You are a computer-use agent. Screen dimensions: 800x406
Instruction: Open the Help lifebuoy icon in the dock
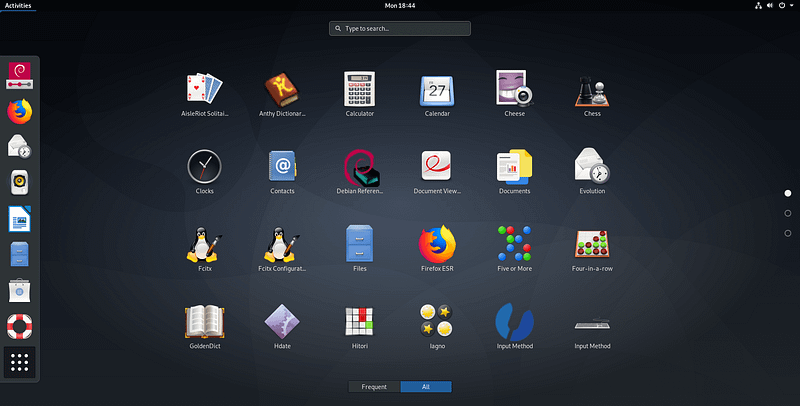point(19,326)
